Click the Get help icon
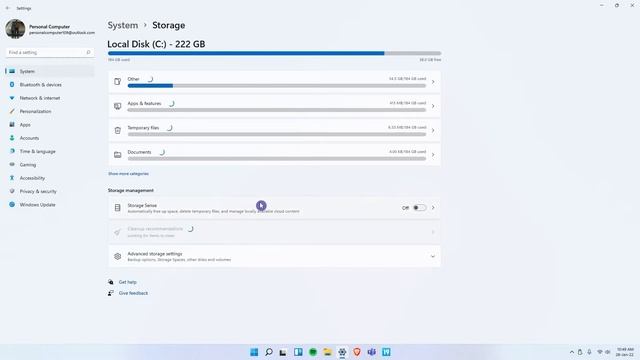640x360 pixels. [x=111, y=282]
